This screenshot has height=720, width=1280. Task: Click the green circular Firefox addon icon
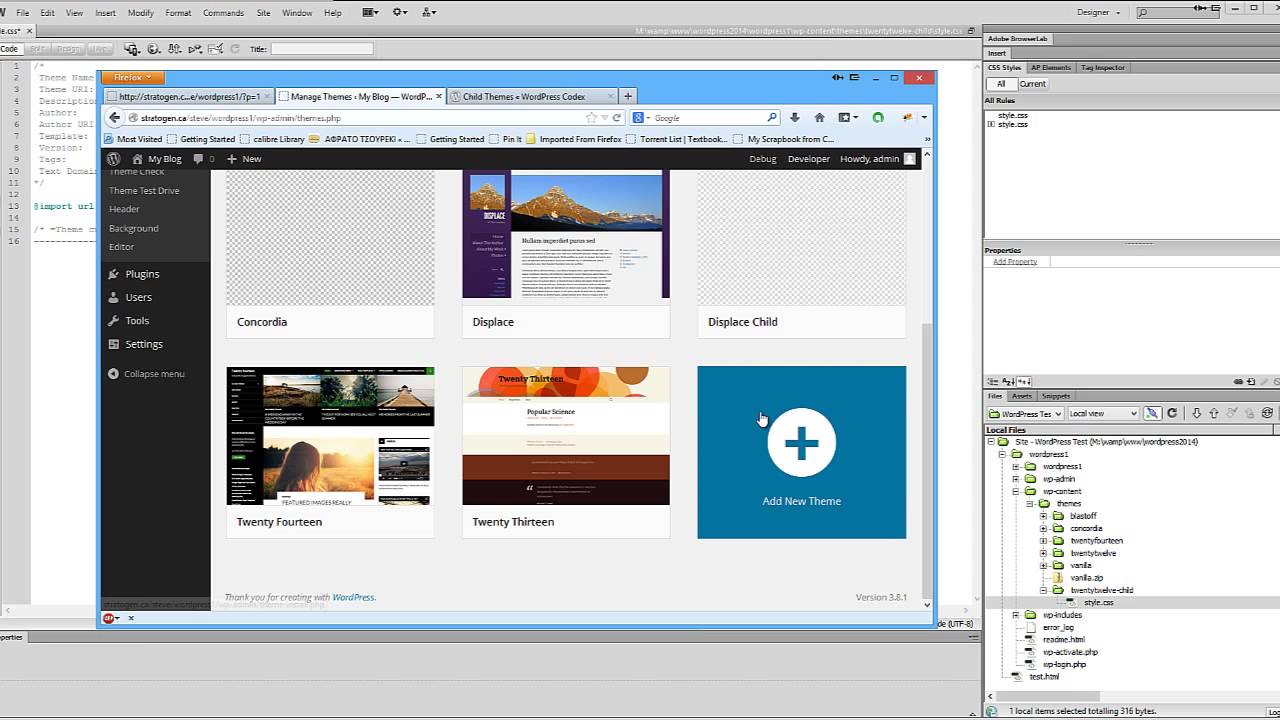(878, 118)
